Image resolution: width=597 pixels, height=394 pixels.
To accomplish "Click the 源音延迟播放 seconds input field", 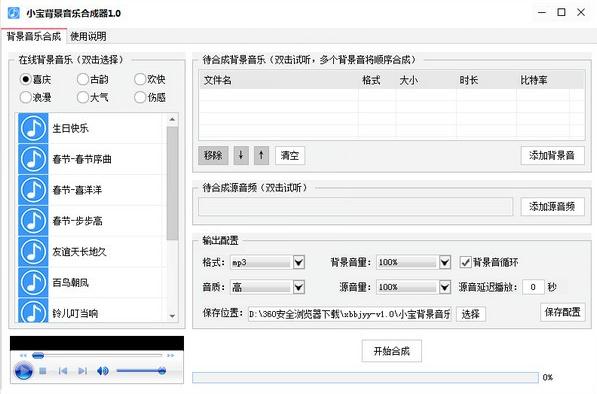I will click(533, 287).
